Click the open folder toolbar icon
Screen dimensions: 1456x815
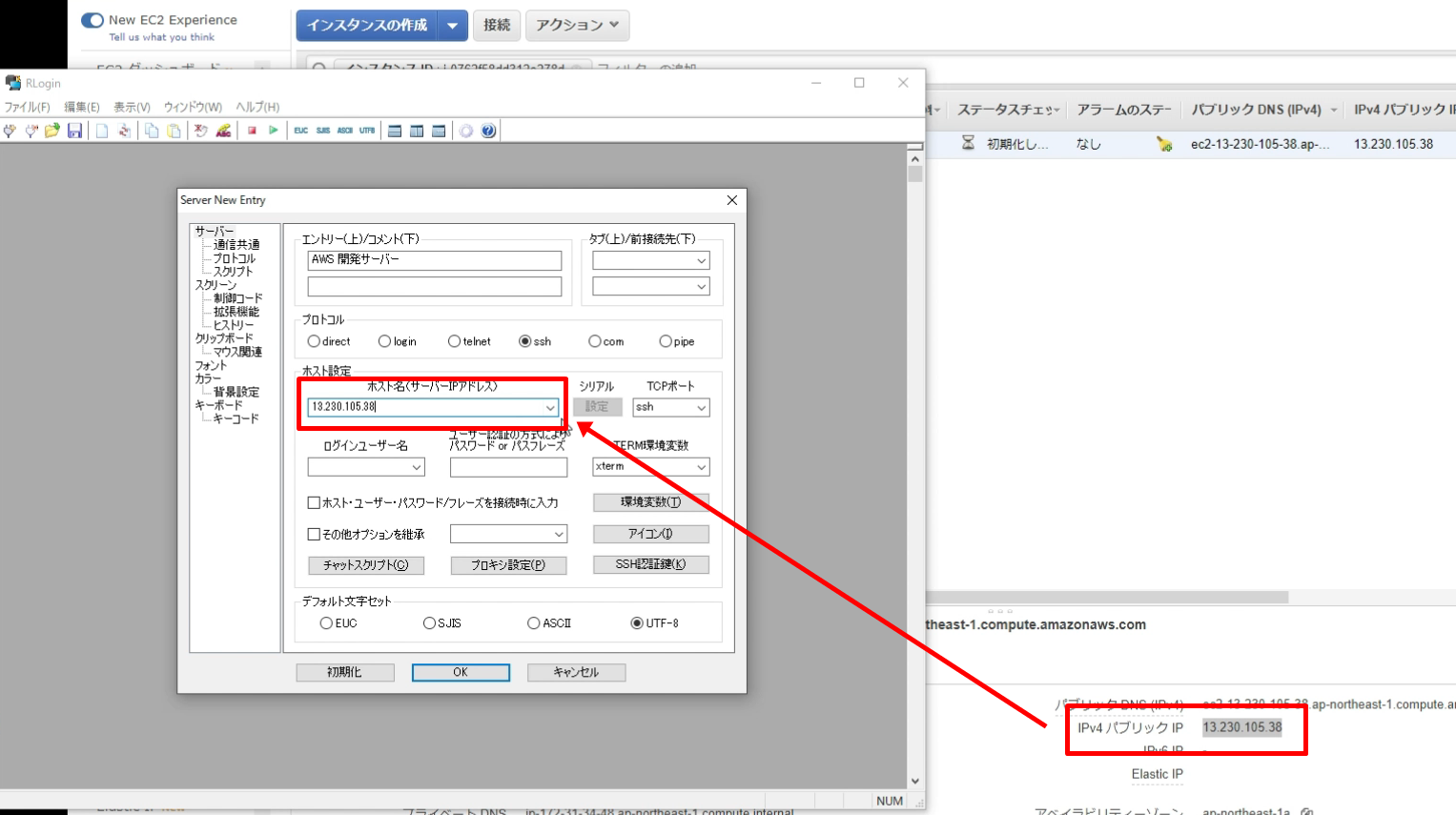click(x=52, y=131)
